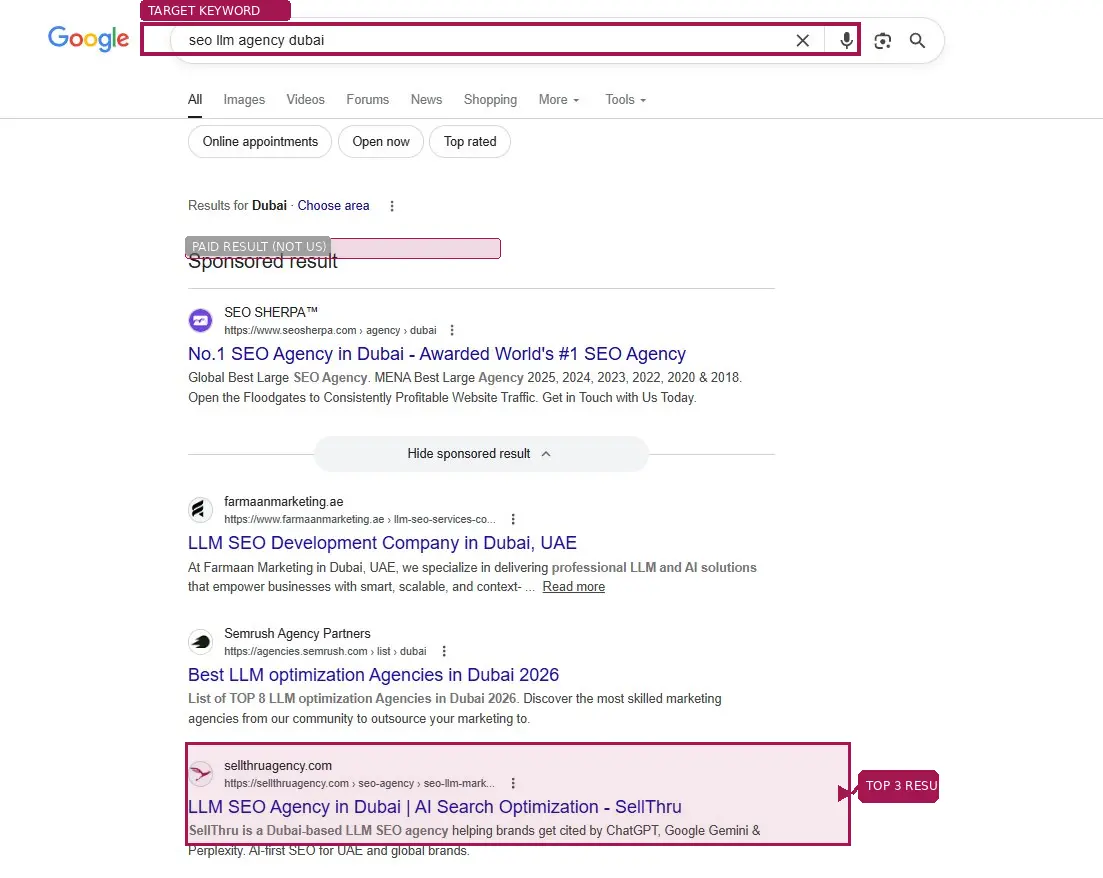Click the Semrush Agency Partners favicon
1103x878 pixels.
click(x=200, y=642)
